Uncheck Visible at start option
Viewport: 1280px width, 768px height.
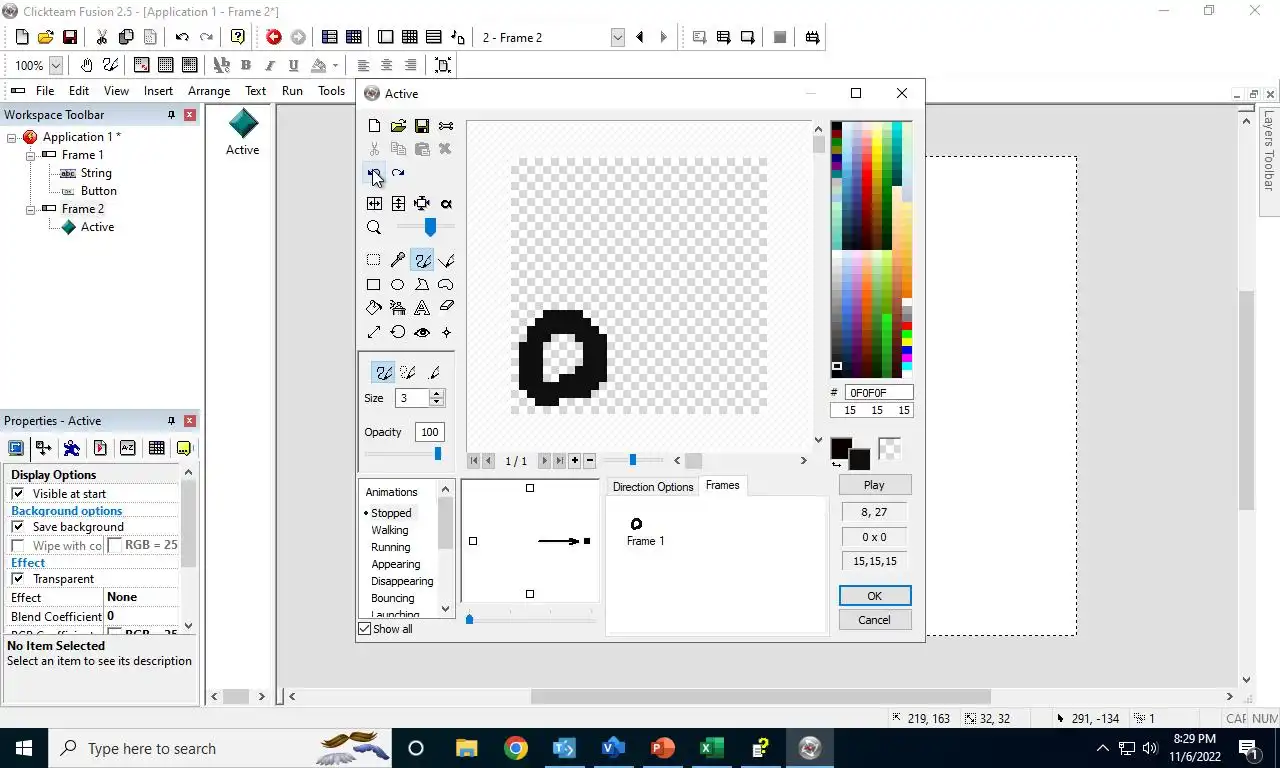click(17, 494)
